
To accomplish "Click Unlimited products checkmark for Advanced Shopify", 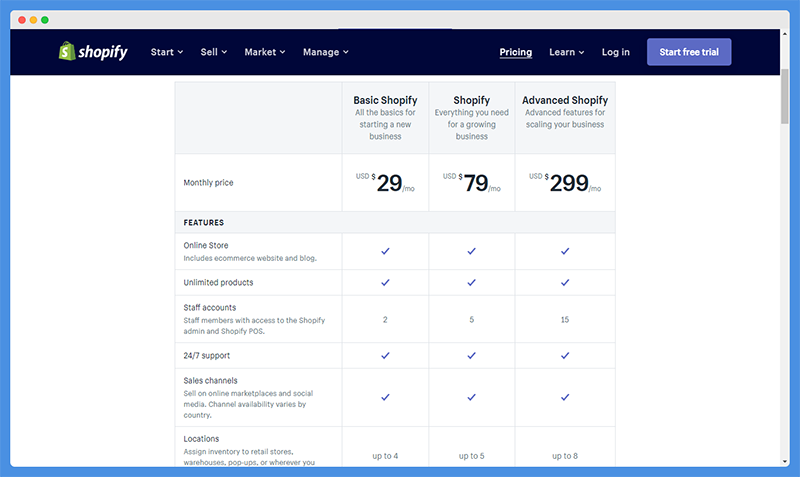I will point(565,283).
